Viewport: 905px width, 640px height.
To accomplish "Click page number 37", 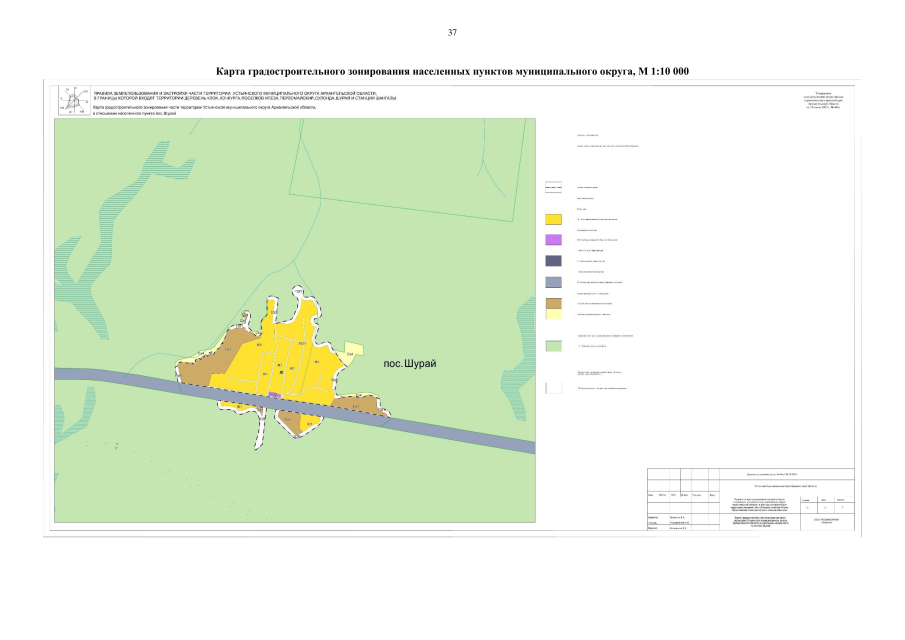I will coord(452,32).
